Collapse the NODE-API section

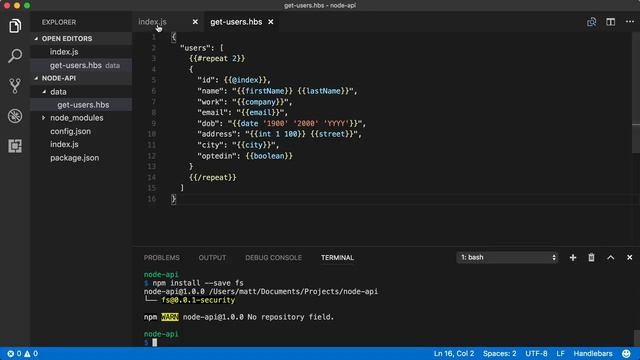tap(81, 78)
